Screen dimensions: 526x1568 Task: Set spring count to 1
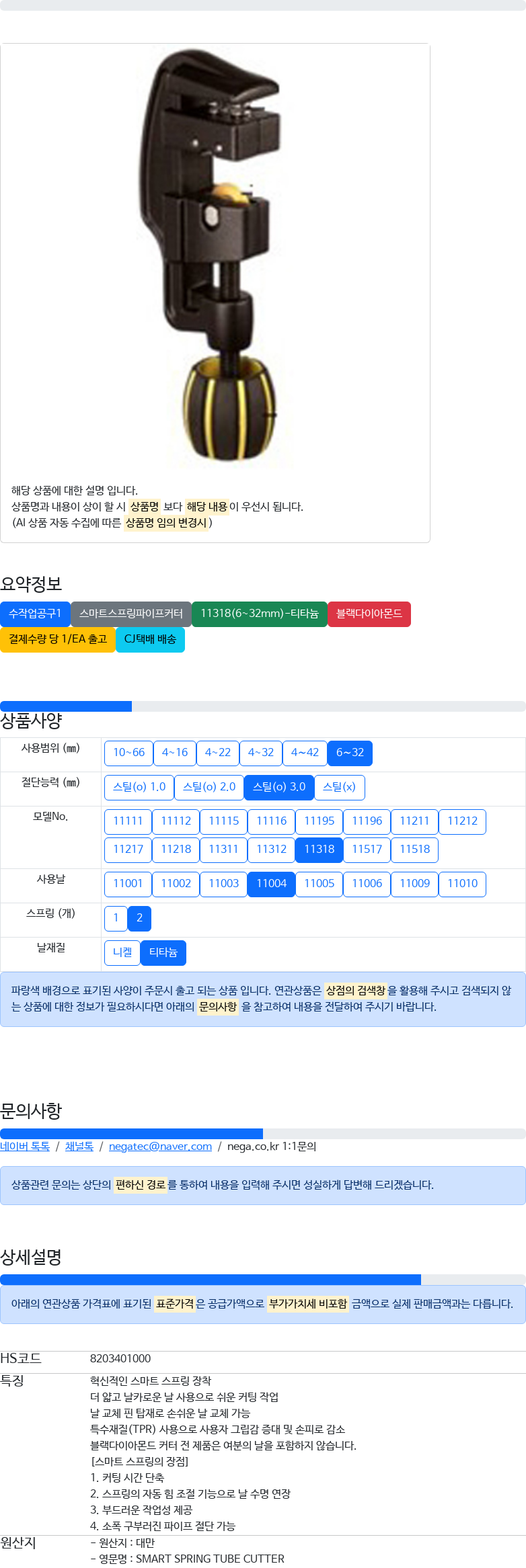point(116,918)
